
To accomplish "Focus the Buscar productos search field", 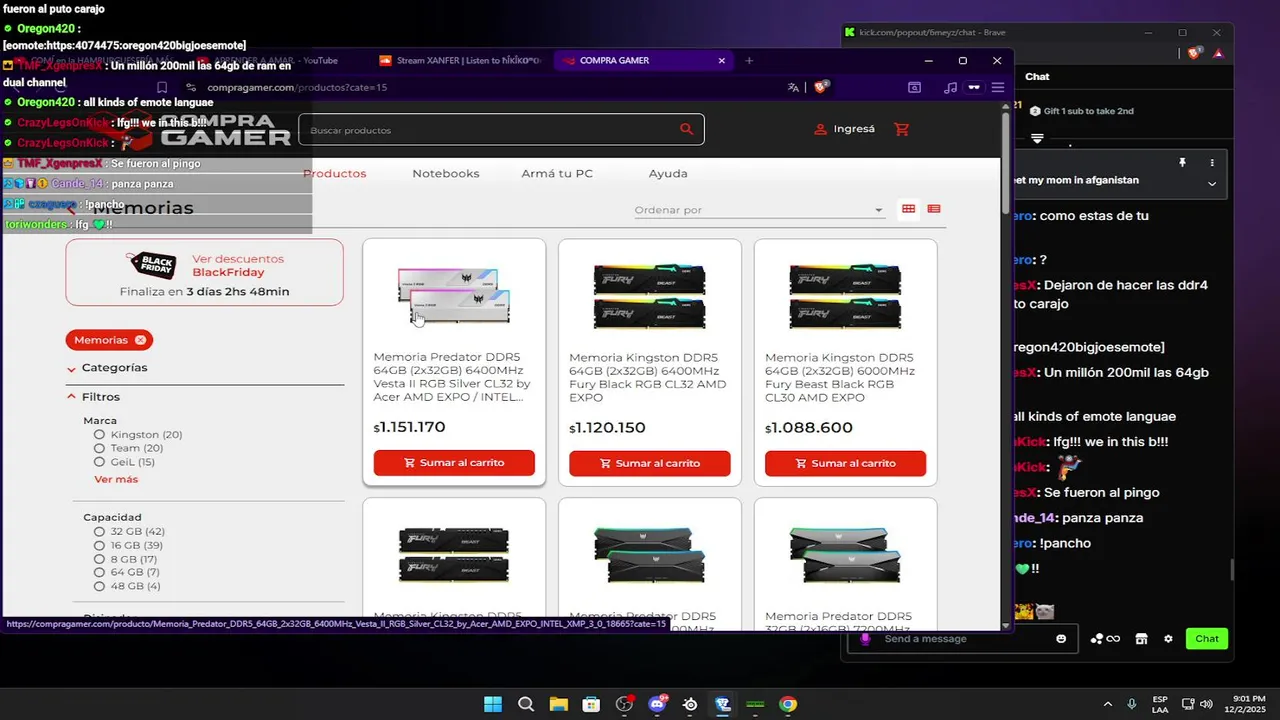I will (501, 130).
